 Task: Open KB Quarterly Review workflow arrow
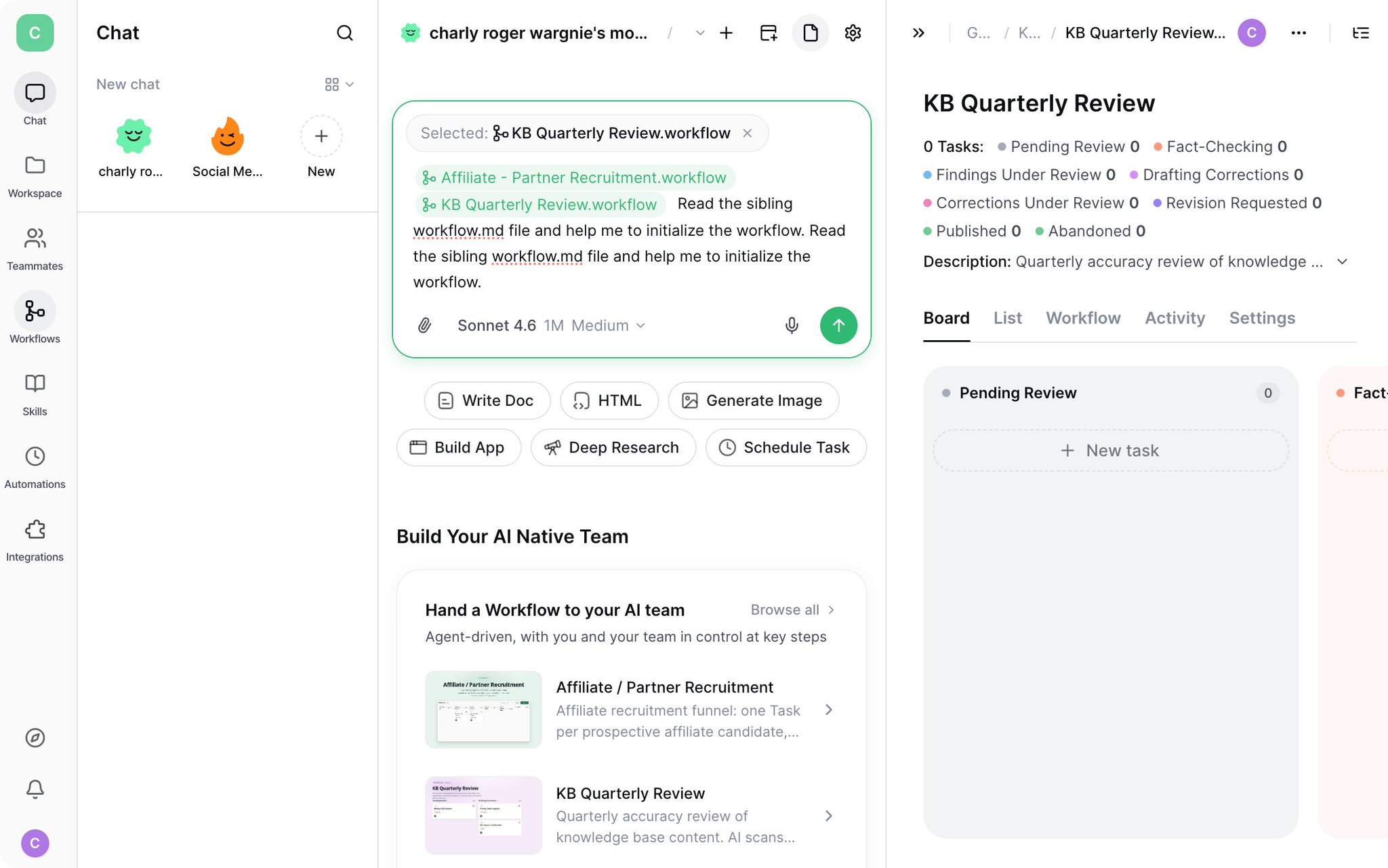click(828, 815)
